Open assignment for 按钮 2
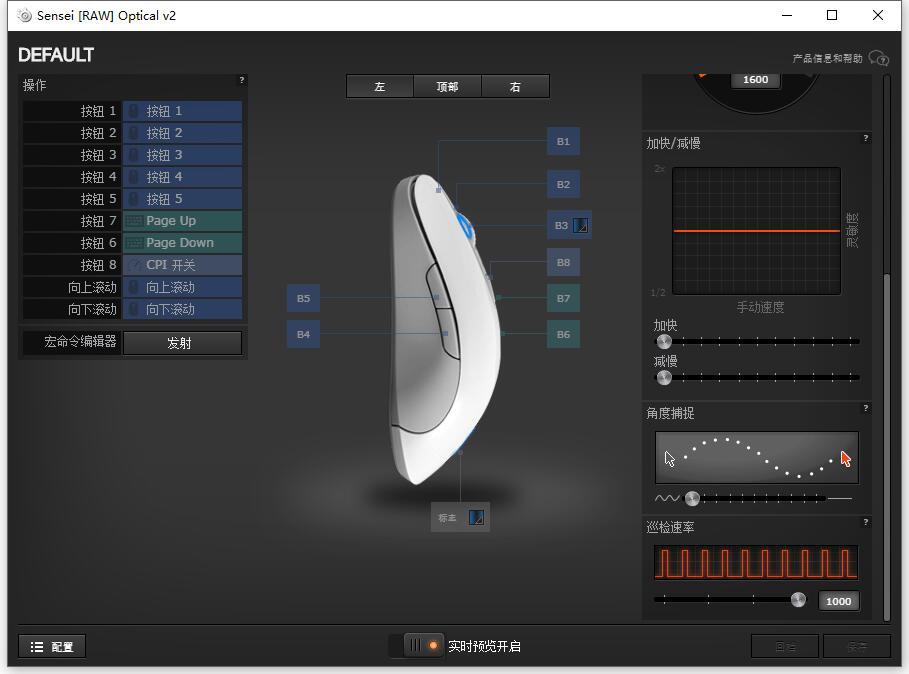Image resolution: width=909 pixels, height=674 pixels. 183,133
